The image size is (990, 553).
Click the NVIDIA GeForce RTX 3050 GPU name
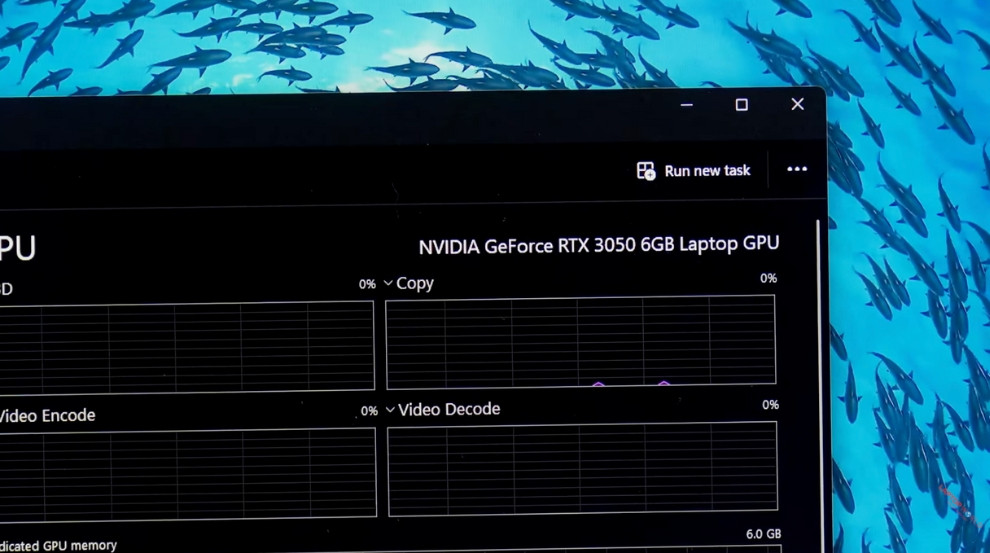click(x=598, y=245)
